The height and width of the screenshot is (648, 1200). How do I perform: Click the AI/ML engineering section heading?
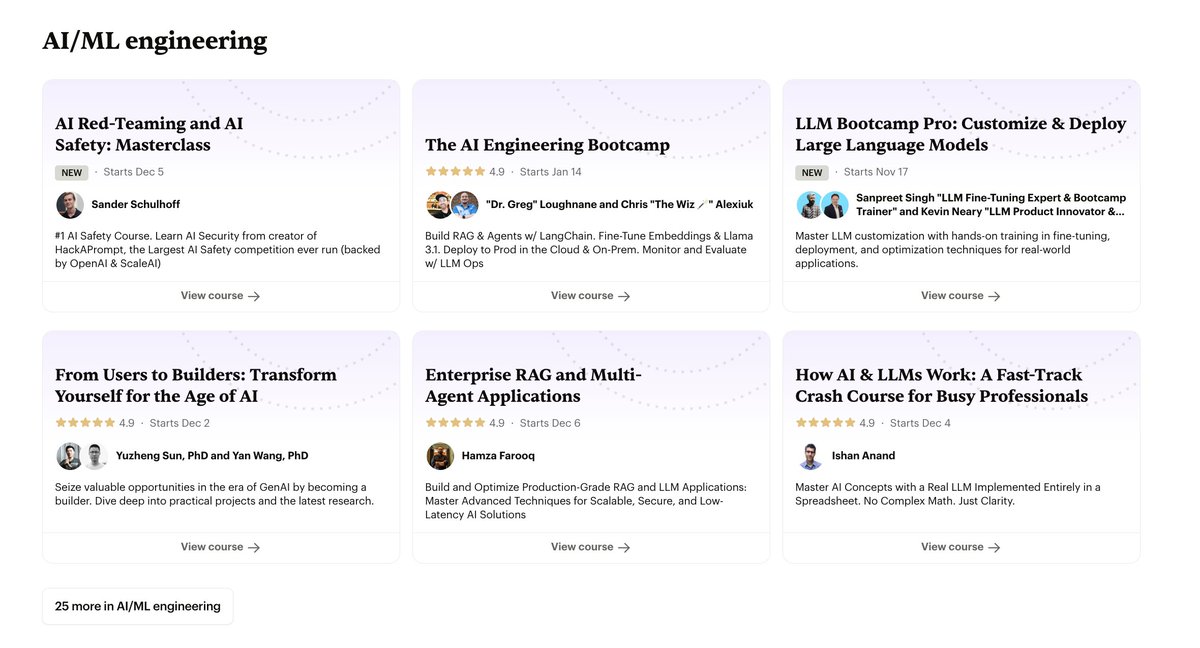[155, 41]
